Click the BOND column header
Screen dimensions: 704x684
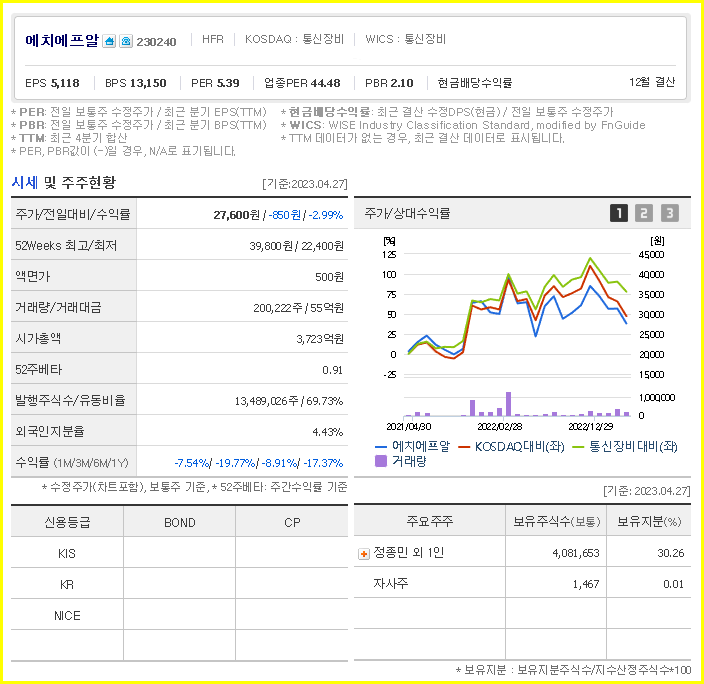[x=180, y=523]
